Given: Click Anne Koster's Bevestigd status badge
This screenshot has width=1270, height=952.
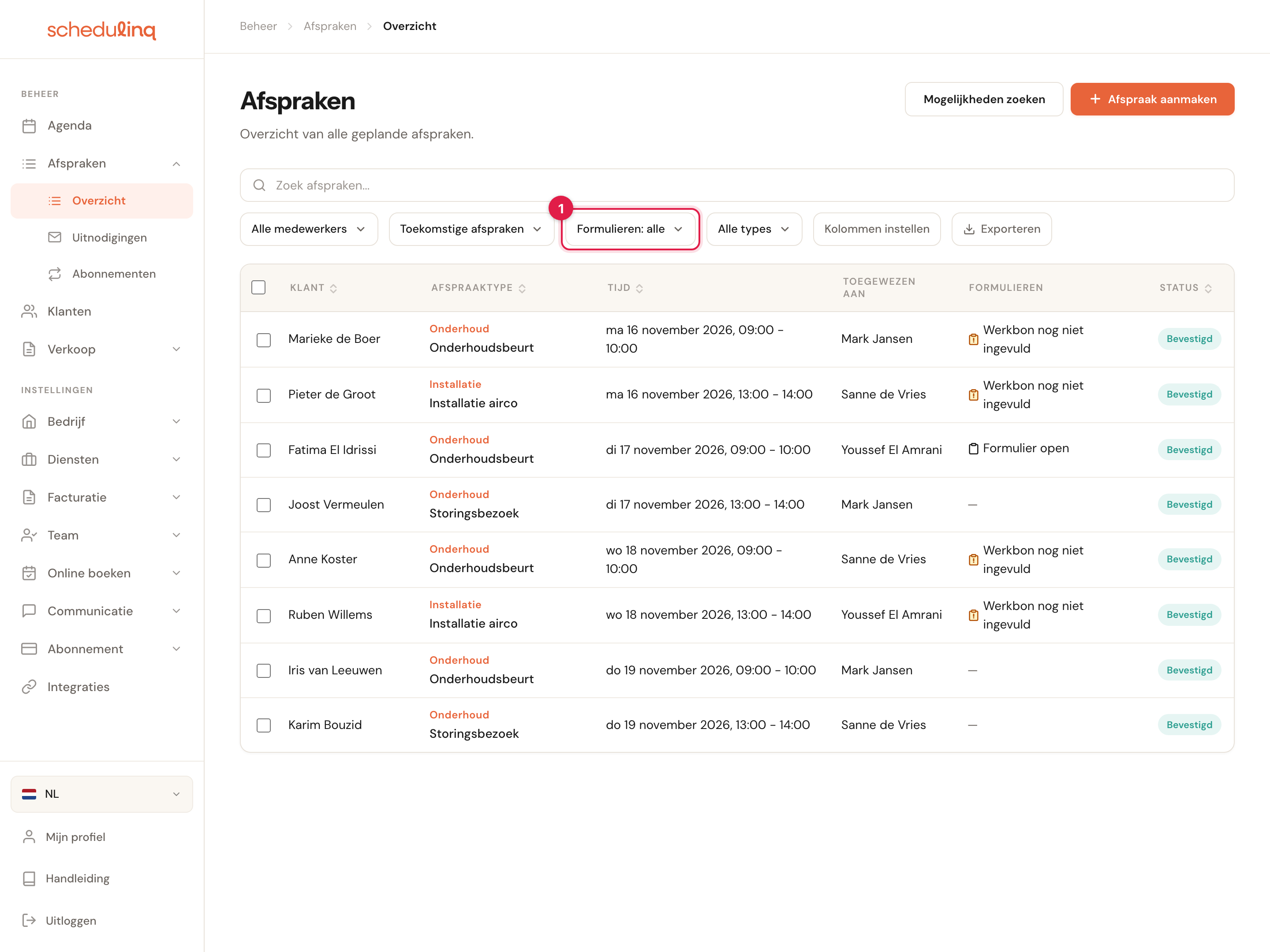Looking at the screenshot, I should point(1189,559).
